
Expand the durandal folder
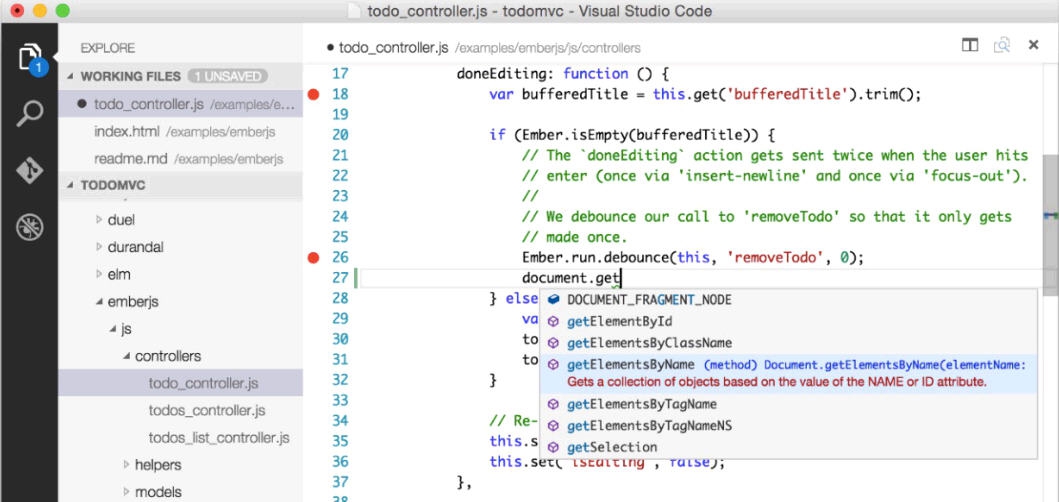pyautogui.click(x=99, y=247)
